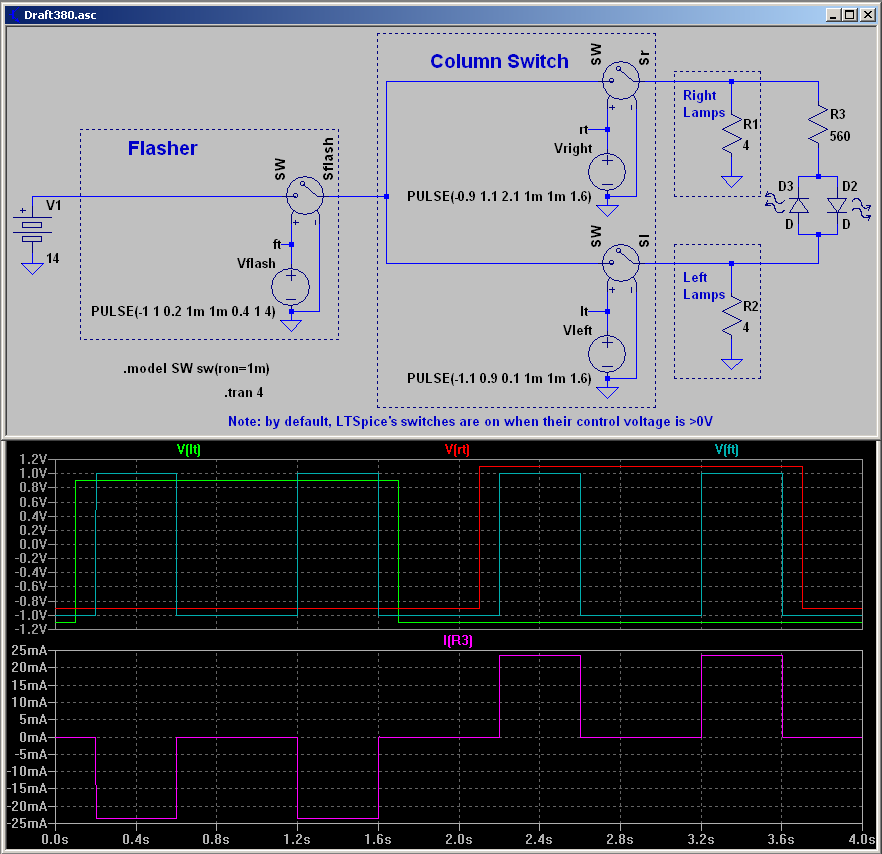The image size is (882, 854).
Task: Click the Vflash PULSE(-1 1 0.2...) value
Action: [x=183, y=311]
